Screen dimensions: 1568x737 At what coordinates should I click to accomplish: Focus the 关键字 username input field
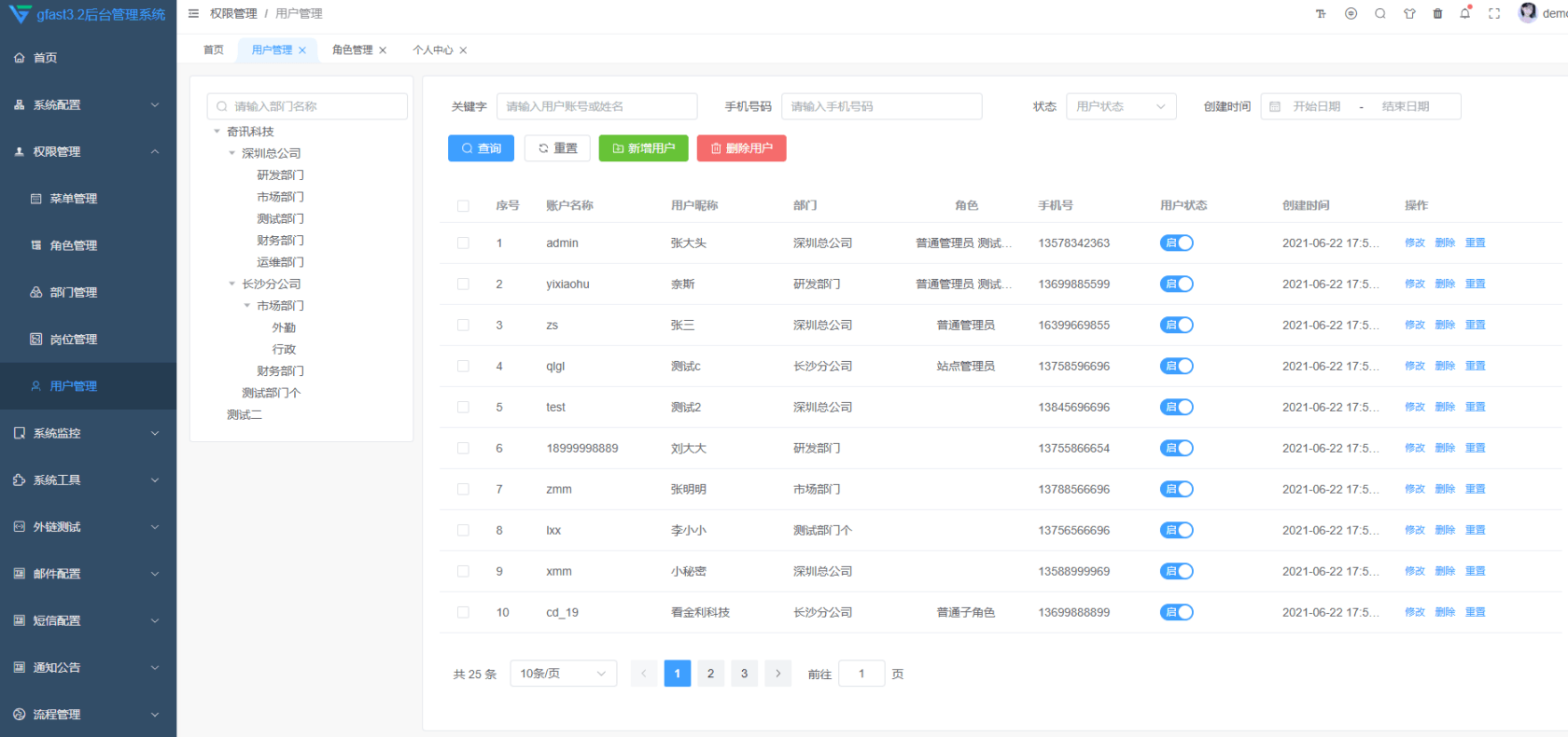pos(597,106)
